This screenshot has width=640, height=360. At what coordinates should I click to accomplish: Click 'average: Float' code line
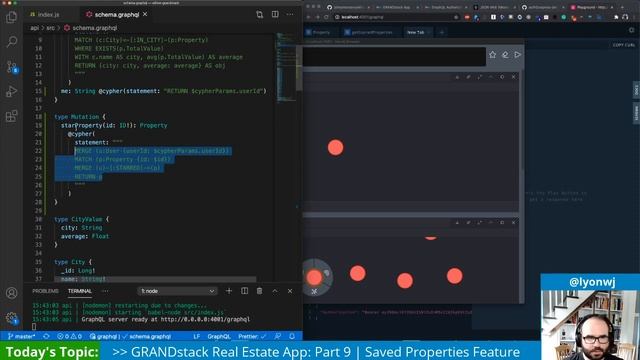85,236
